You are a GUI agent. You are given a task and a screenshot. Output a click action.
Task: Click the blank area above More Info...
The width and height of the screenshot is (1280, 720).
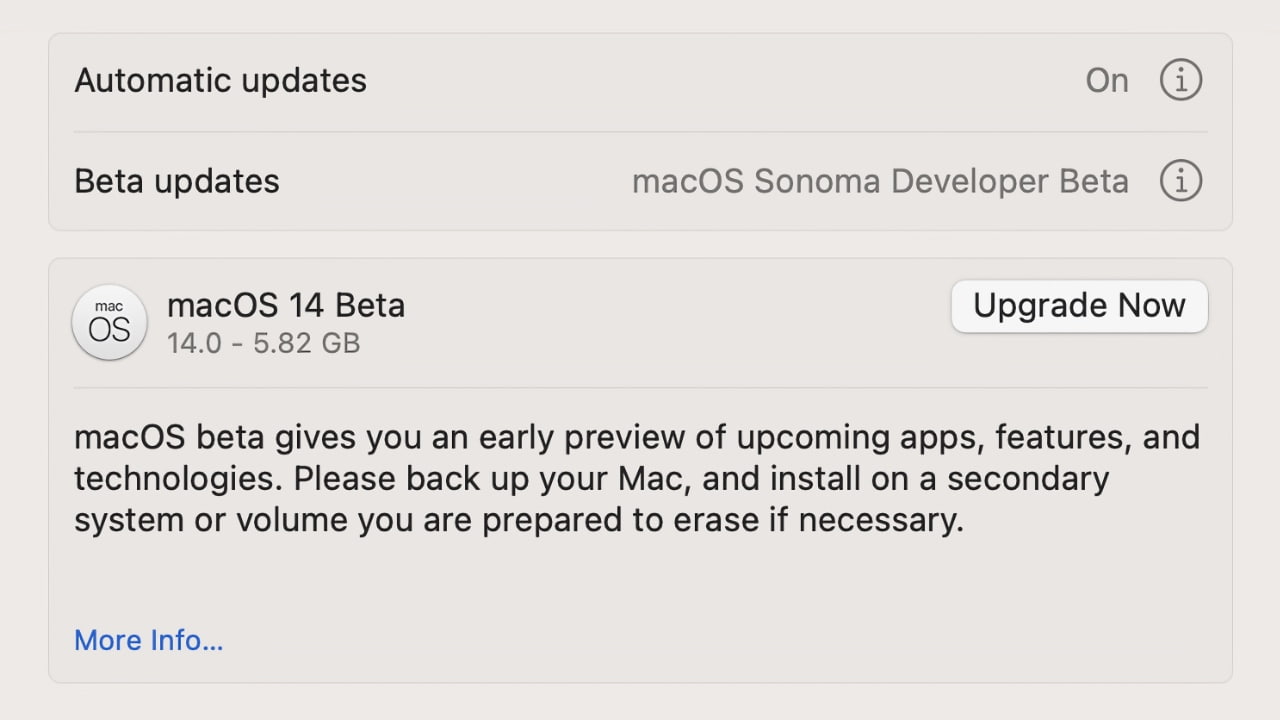[640, 580]
